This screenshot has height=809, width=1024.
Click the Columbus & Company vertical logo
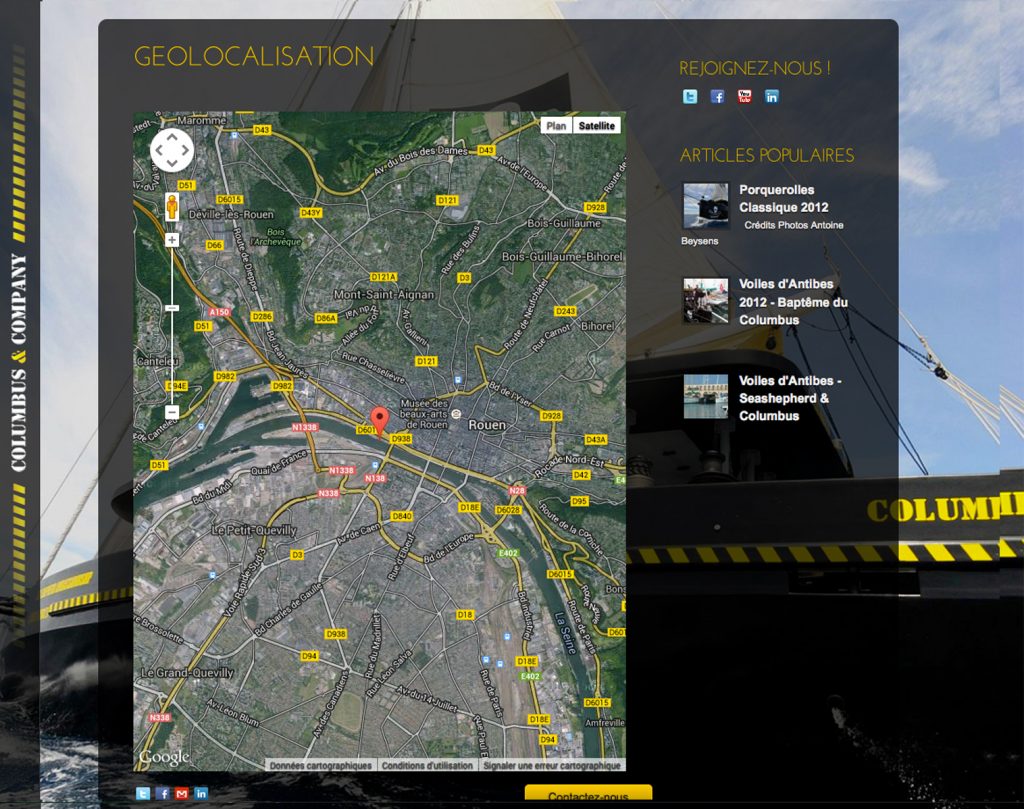pyautogui.click(x=19, y=363)
